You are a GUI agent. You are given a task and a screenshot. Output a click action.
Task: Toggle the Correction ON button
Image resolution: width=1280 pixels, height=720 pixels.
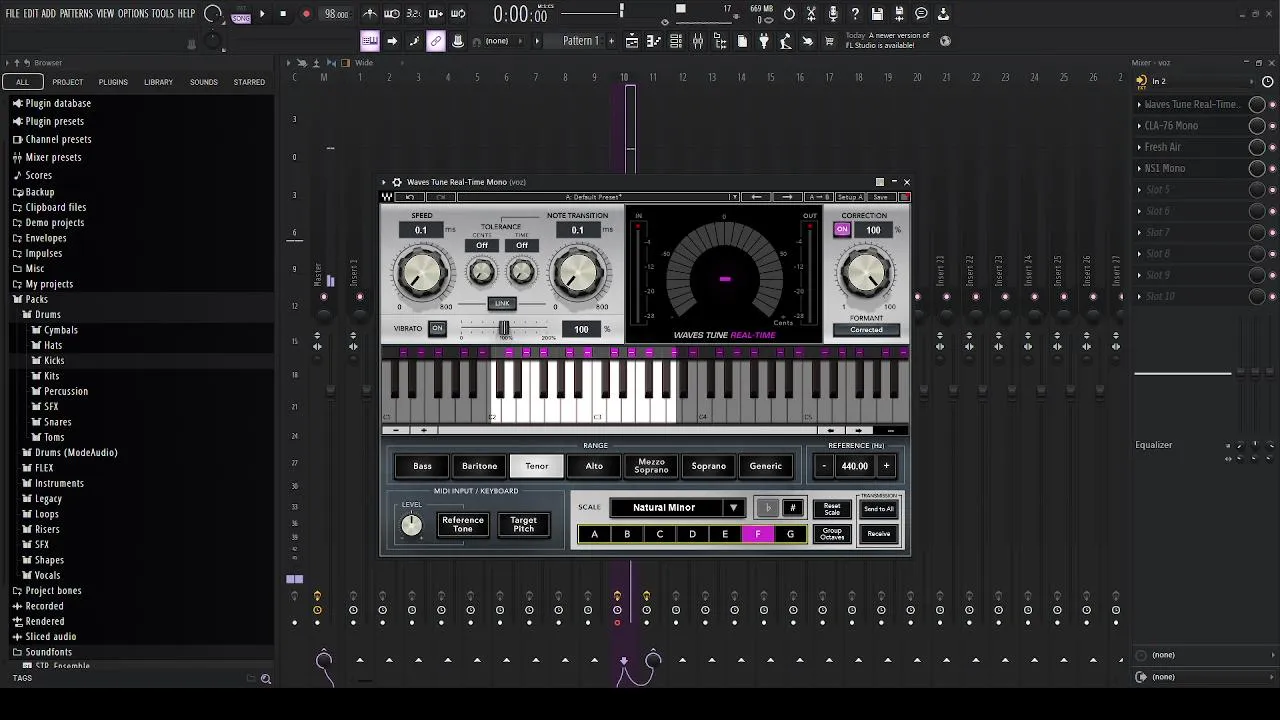click(x=842, y=230)
